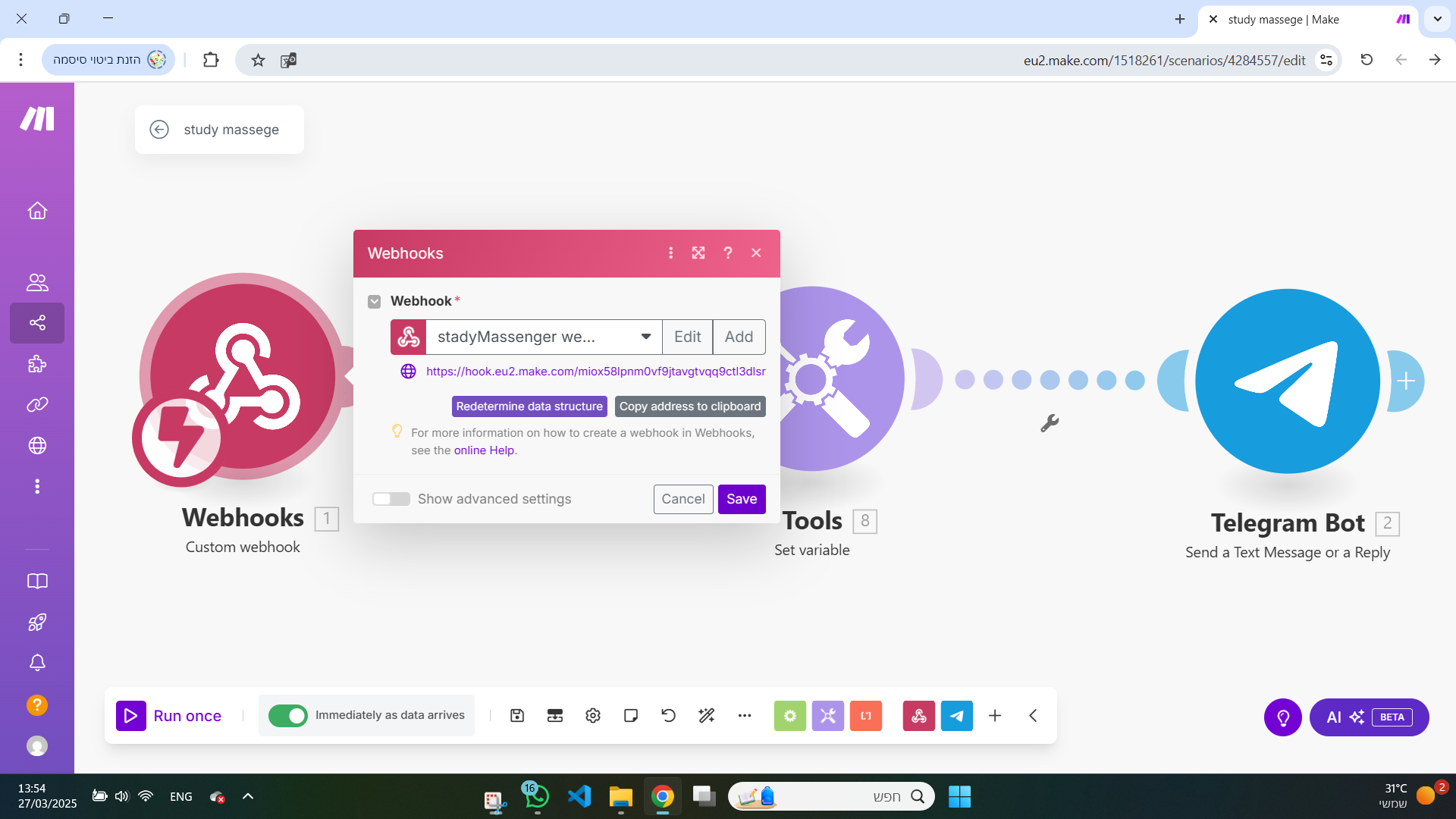Uncheck the Webhook field checkbox
The width and height of the screenshot is (1456, 819).
point(374,301)
